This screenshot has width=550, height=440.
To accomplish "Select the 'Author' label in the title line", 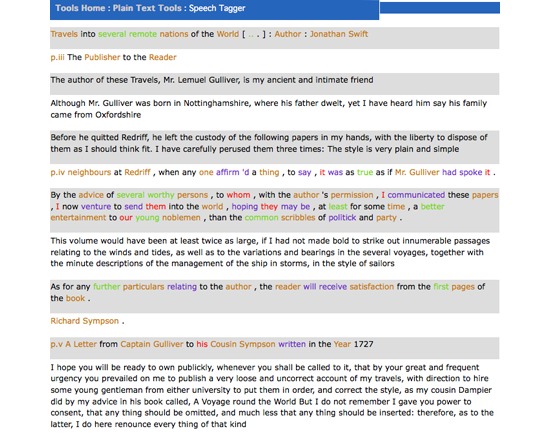I will (288, 34).
